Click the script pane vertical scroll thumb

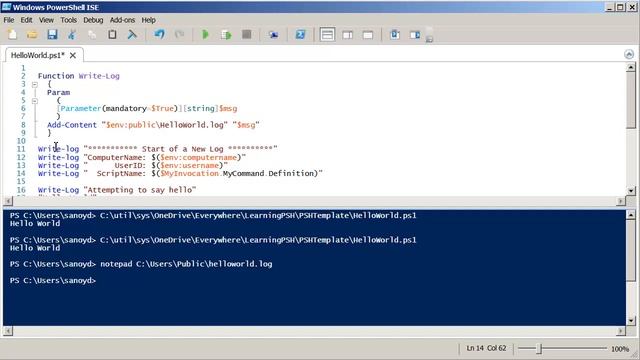[x=631, y=100]
